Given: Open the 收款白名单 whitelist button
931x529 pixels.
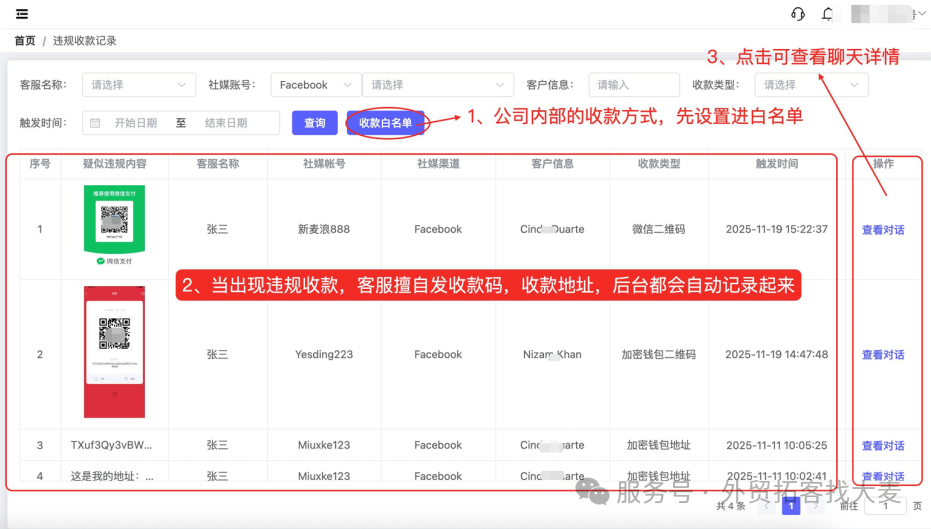Looking at the screenshot, I should pos(385,123).
